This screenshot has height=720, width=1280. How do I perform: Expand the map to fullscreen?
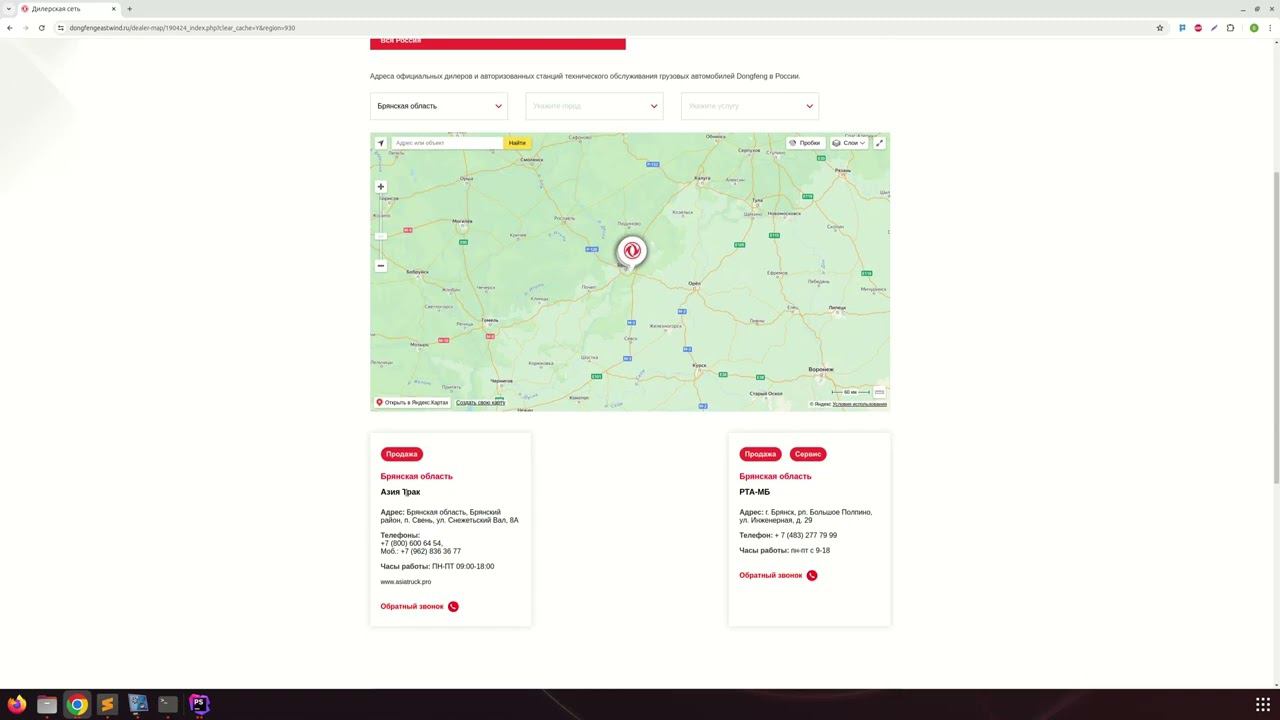(x=880, y=143)
